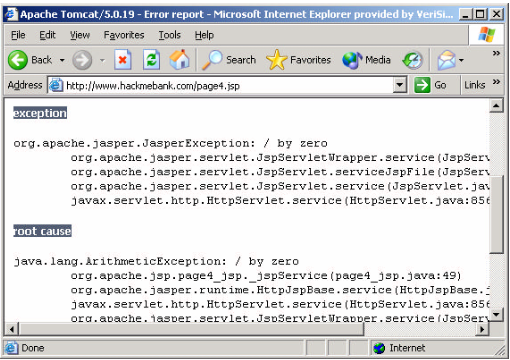Image resolution: width=510 pixels, height=360 pixels.
Task: Close the Internet Explorer window
Action: (x=496, y=14)
